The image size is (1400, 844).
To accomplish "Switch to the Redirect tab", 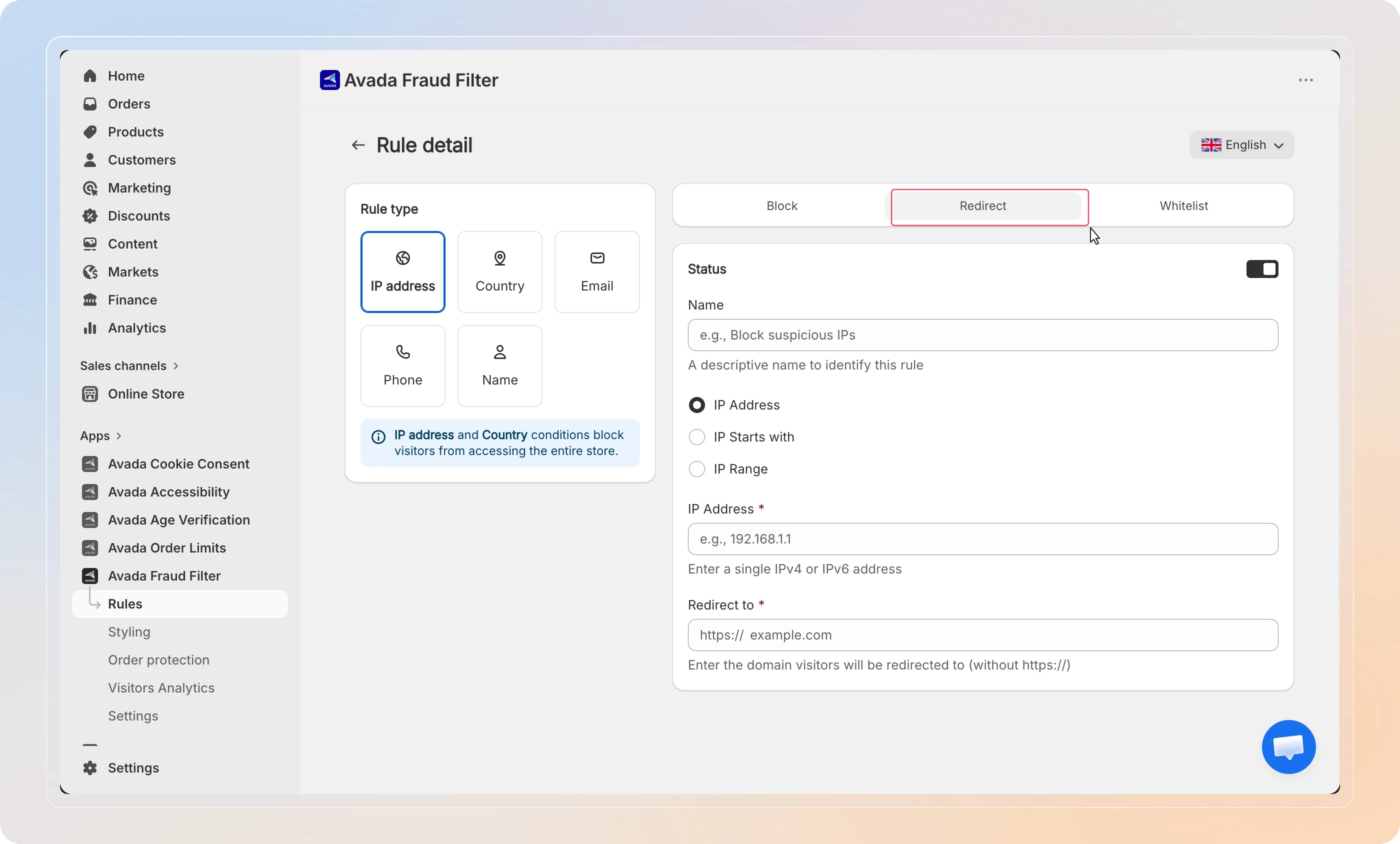I will 983,205.
